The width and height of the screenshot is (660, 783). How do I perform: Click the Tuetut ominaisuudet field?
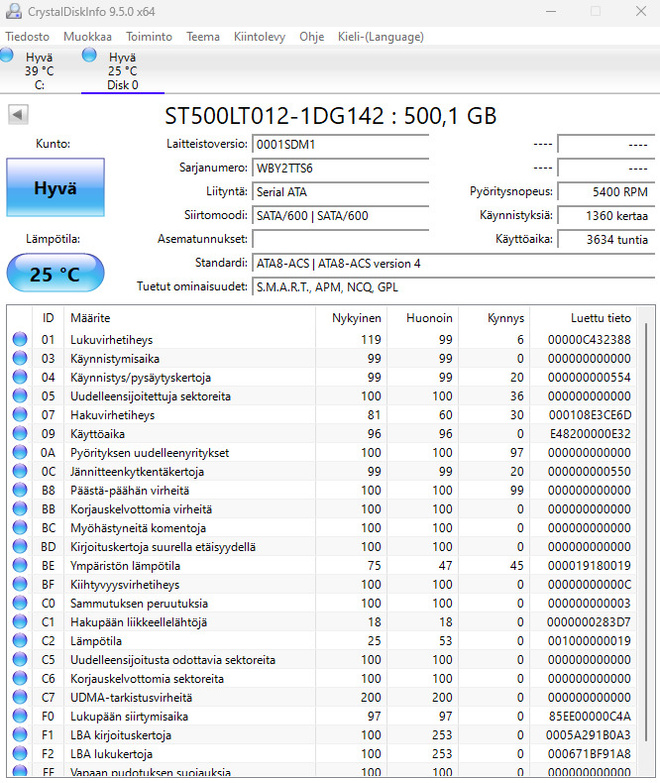tap(454, 287)
